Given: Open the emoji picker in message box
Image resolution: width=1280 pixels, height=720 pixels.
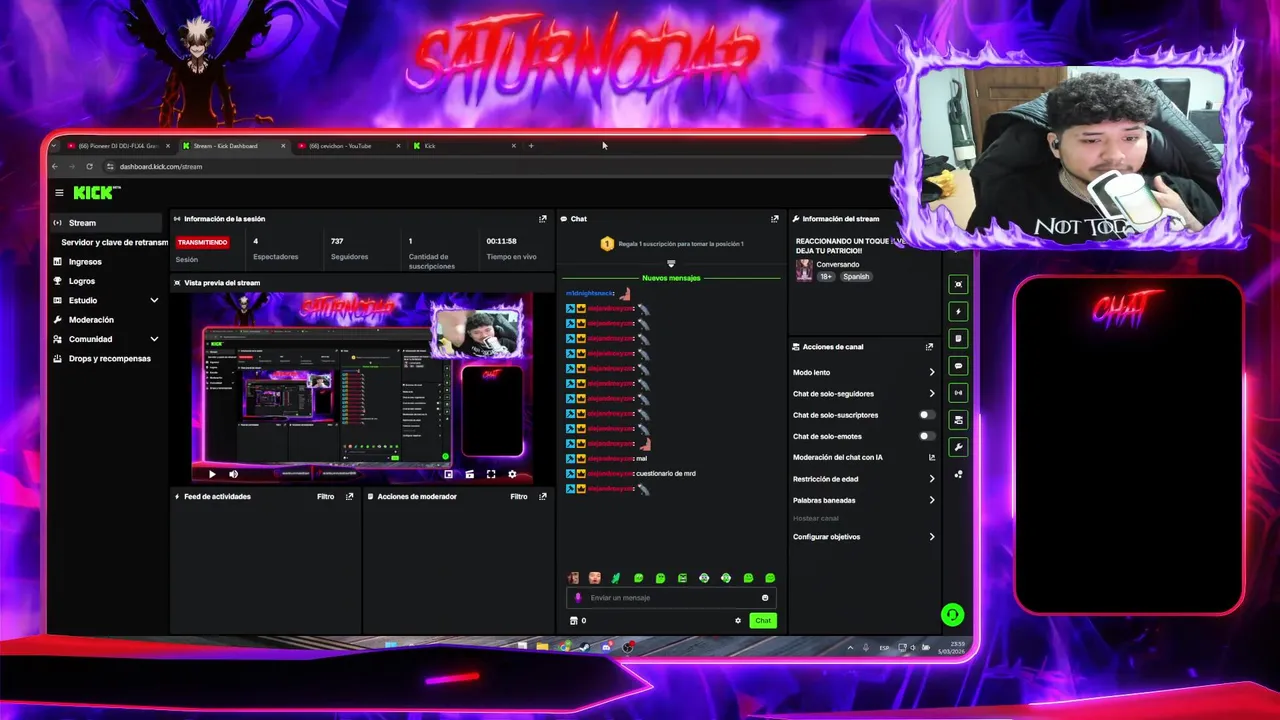Looking at the screenshot, I should [765, 598].
